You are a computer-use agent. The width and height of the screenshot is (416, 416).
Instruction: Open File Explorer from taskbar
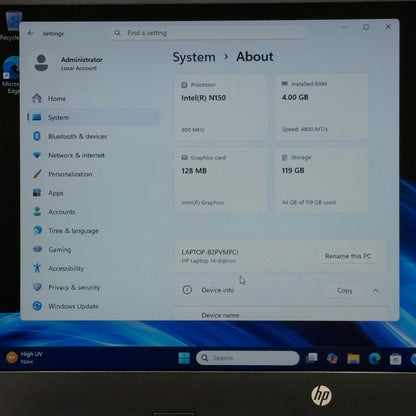[x=353, y=359]
